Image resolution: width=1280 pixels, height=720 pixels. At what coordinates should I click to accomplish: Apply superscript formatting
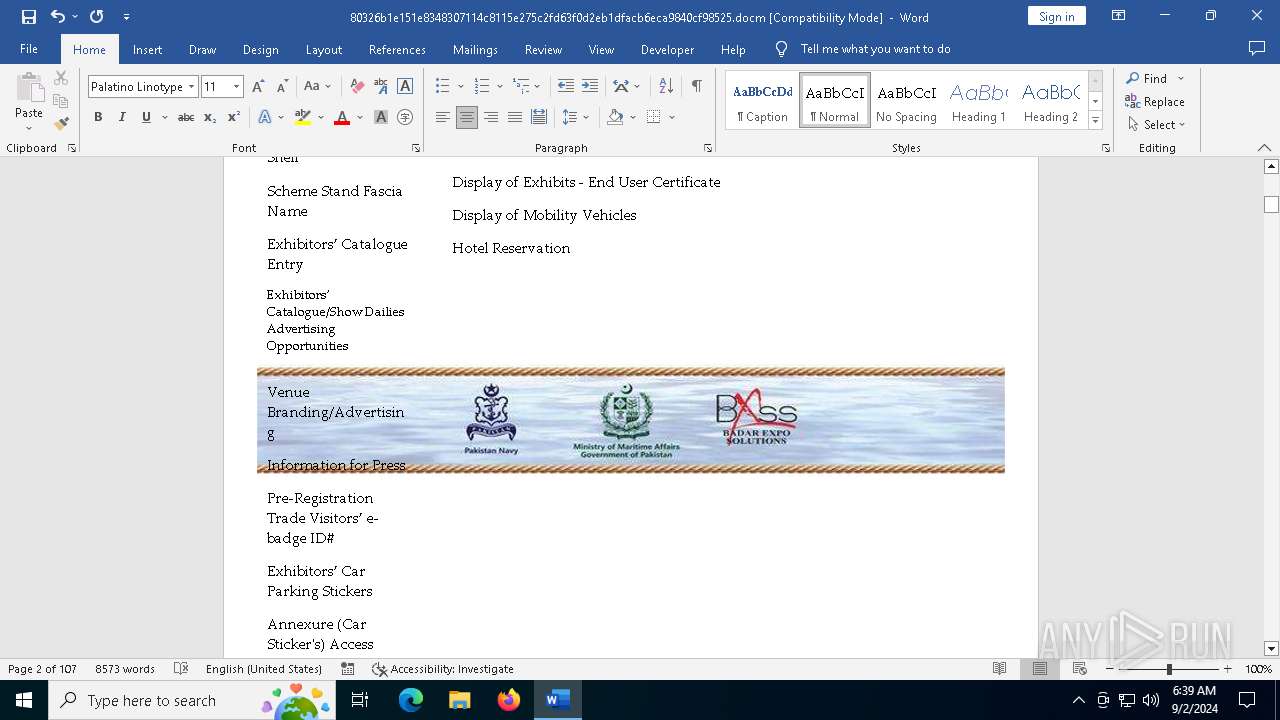pos(233,117)
